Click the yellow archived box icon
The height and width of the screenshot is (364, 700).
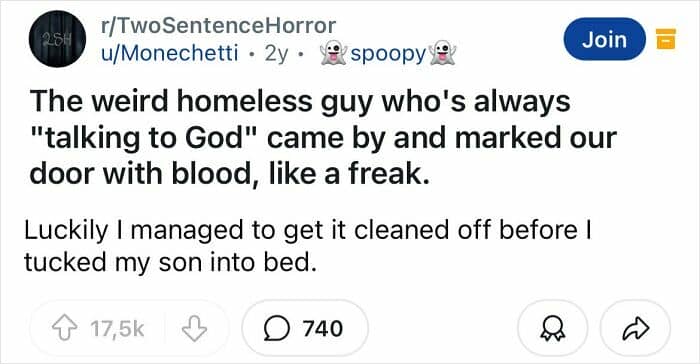pos(665,39)
